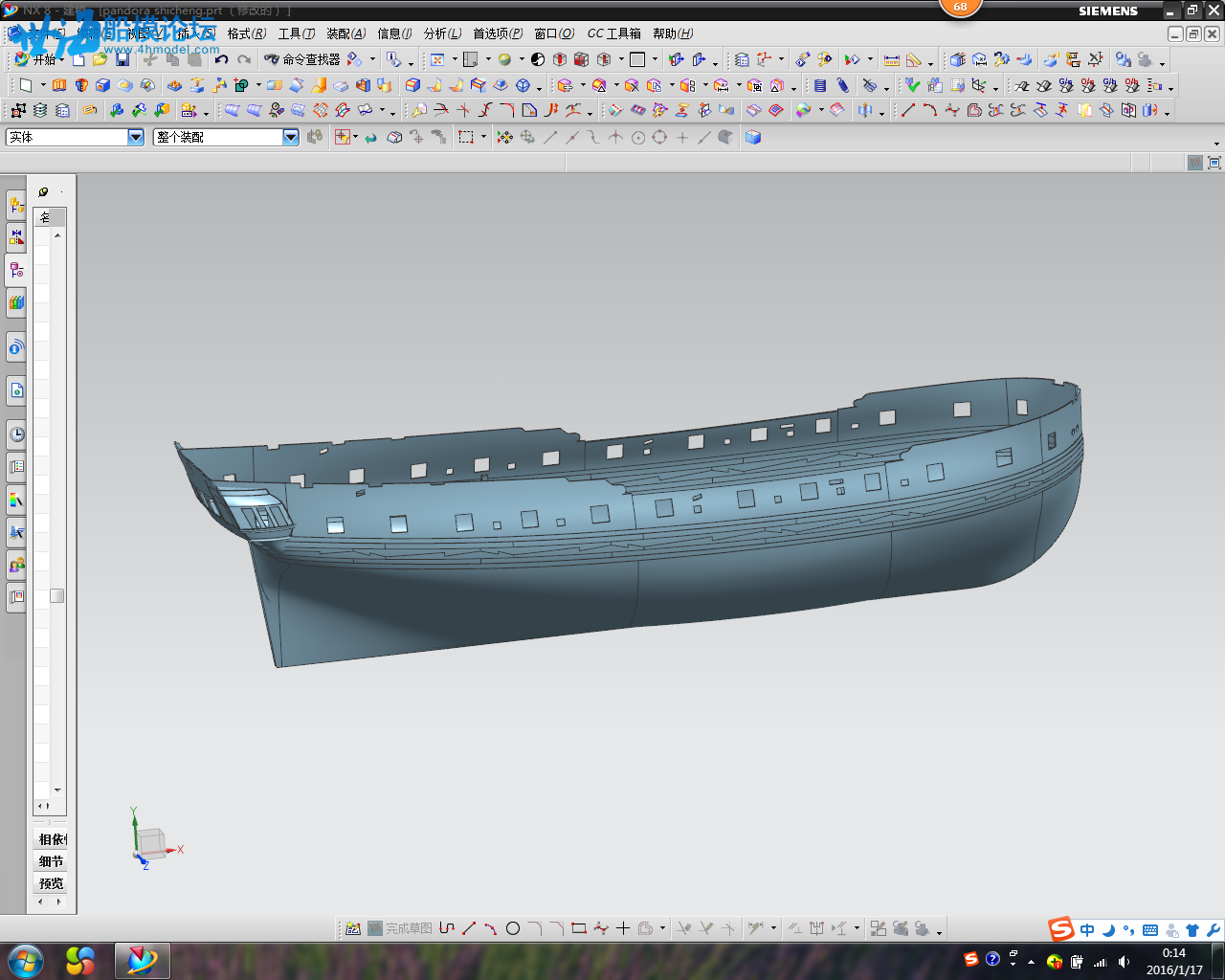Undo the last action
This screenshot has width=1225, height=980.
point(222,59)
